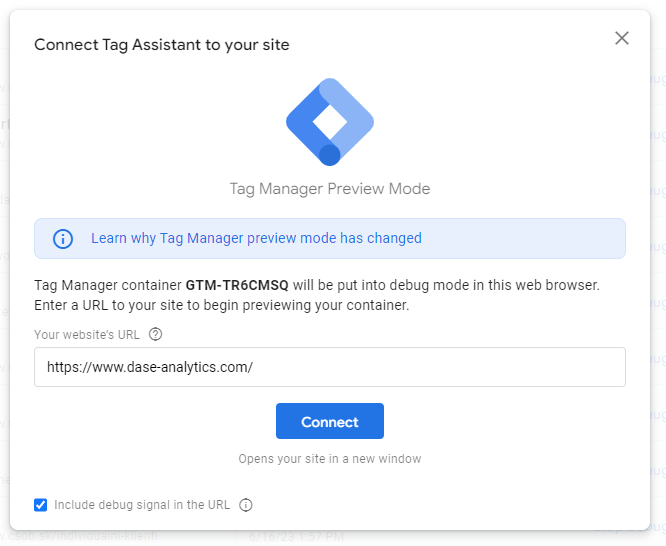666x546 pixels.
Task: Click dimmed csob.sk link behind the dialog
Action: point(79,535)
